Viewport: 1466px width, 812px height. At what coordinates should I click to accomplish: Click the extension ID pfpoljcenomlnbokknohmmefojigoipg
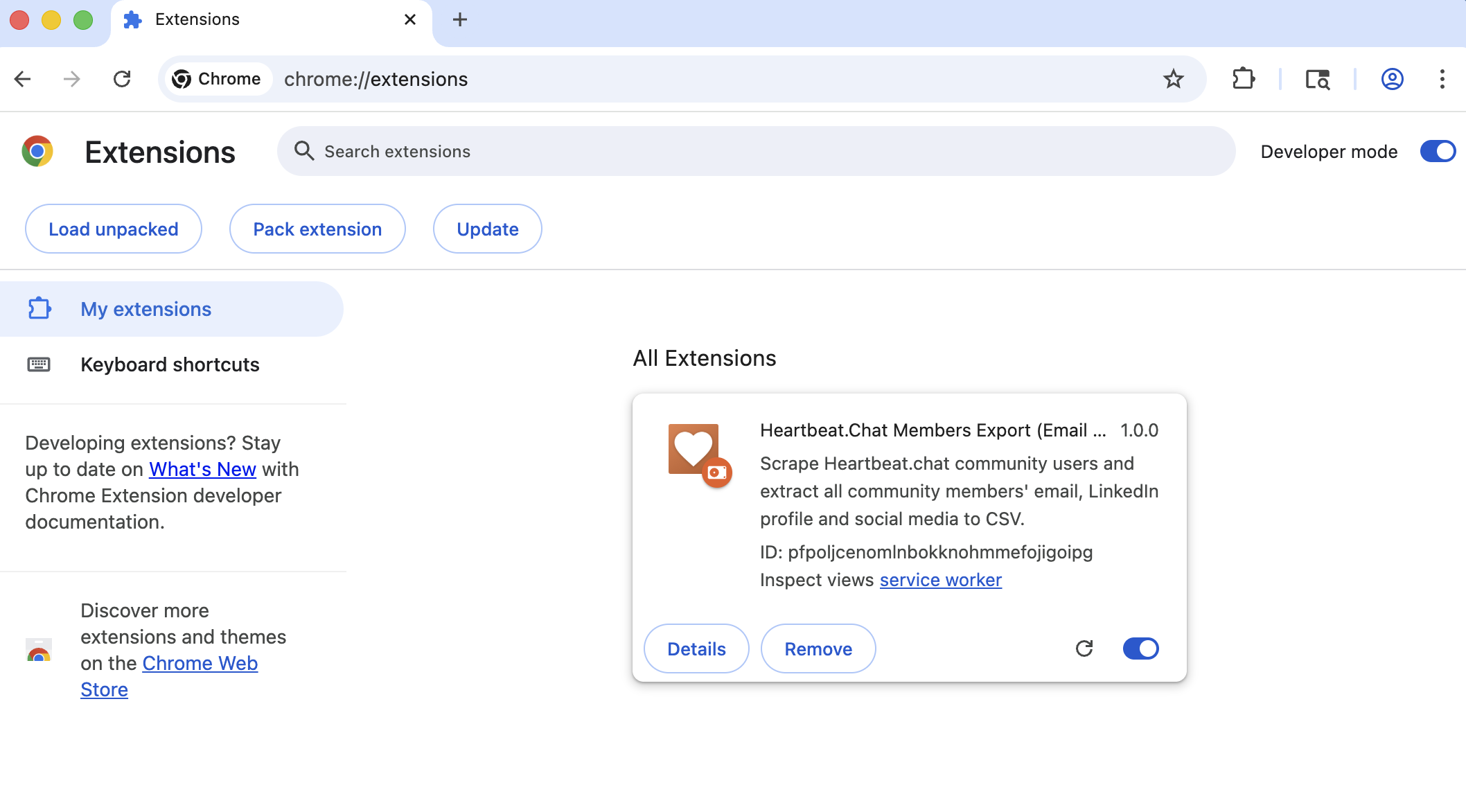coord(926,552)
